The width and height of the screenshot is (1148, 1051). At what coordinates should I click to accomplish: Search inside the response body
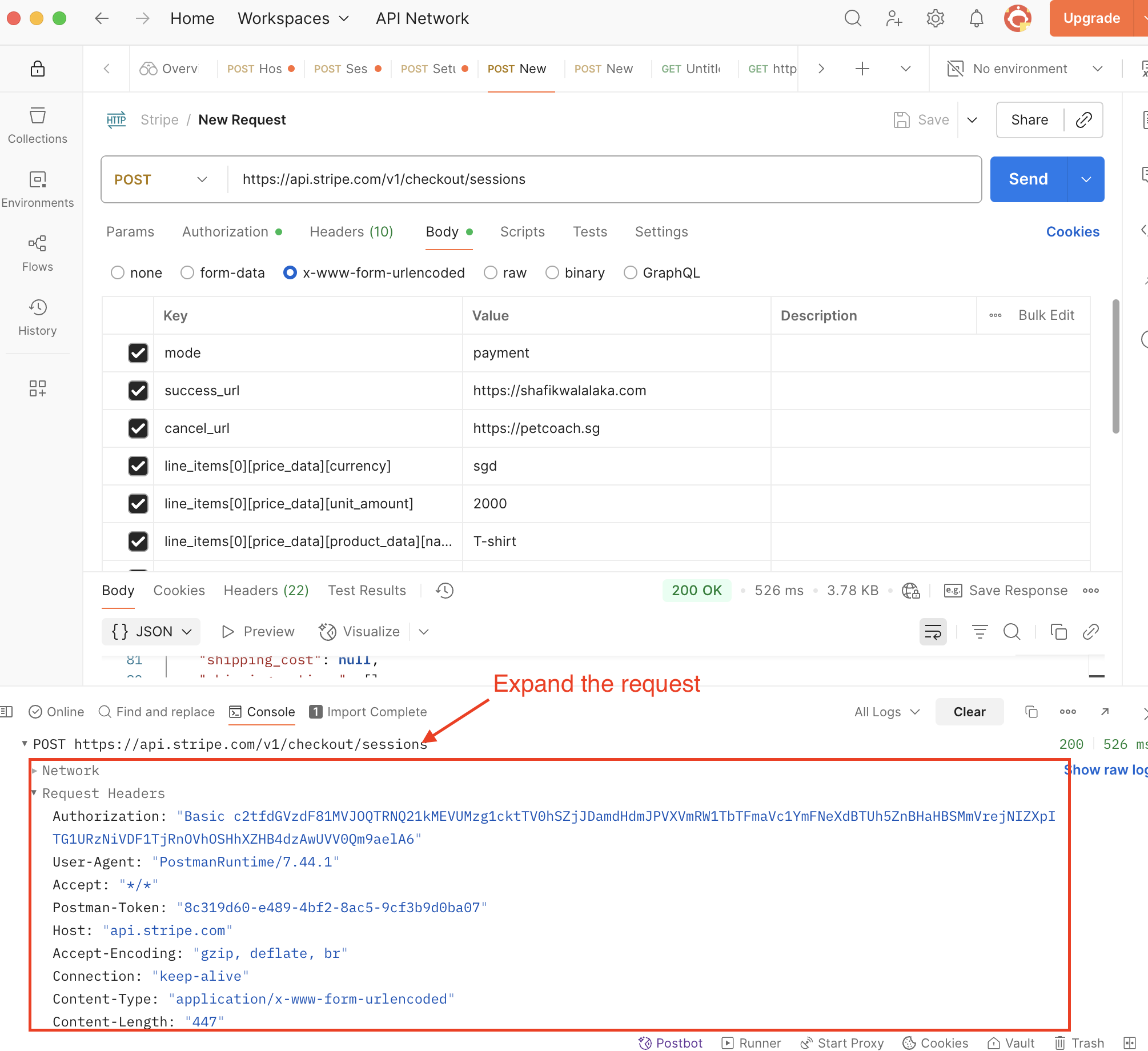1012,632
